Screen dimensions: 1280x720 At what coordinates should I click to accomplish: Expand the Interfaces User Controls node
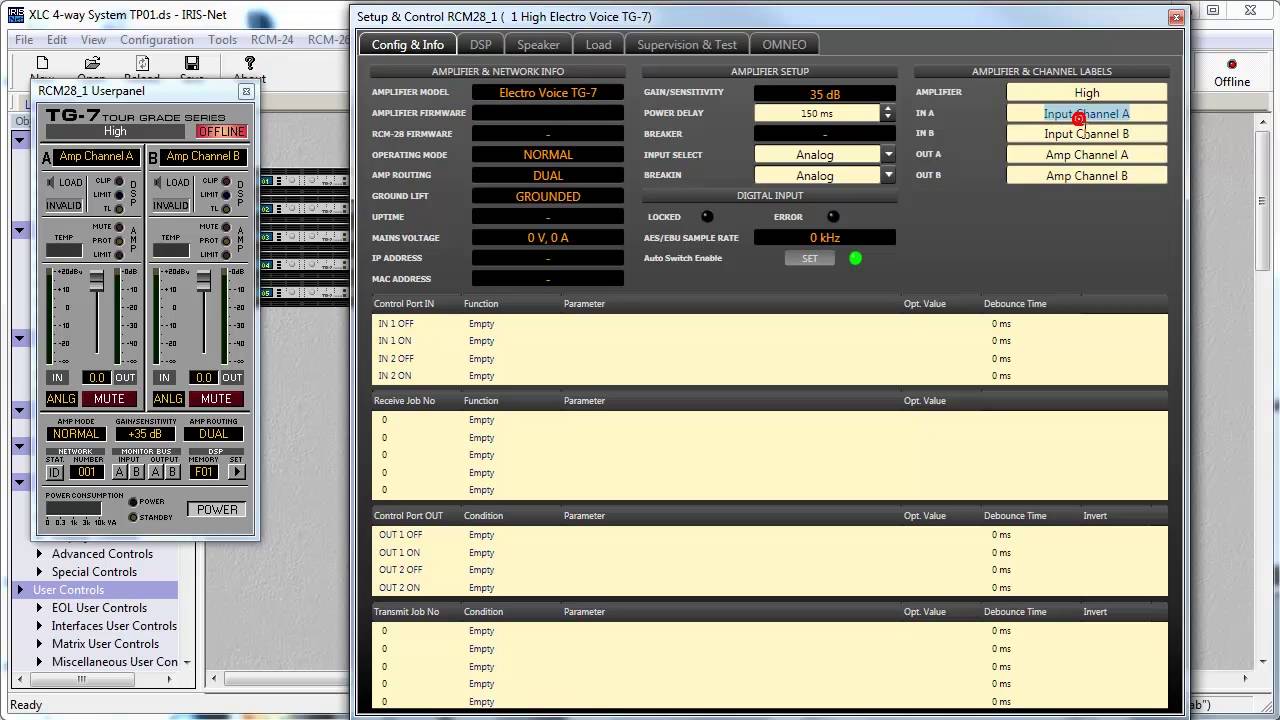coord(40,626)
